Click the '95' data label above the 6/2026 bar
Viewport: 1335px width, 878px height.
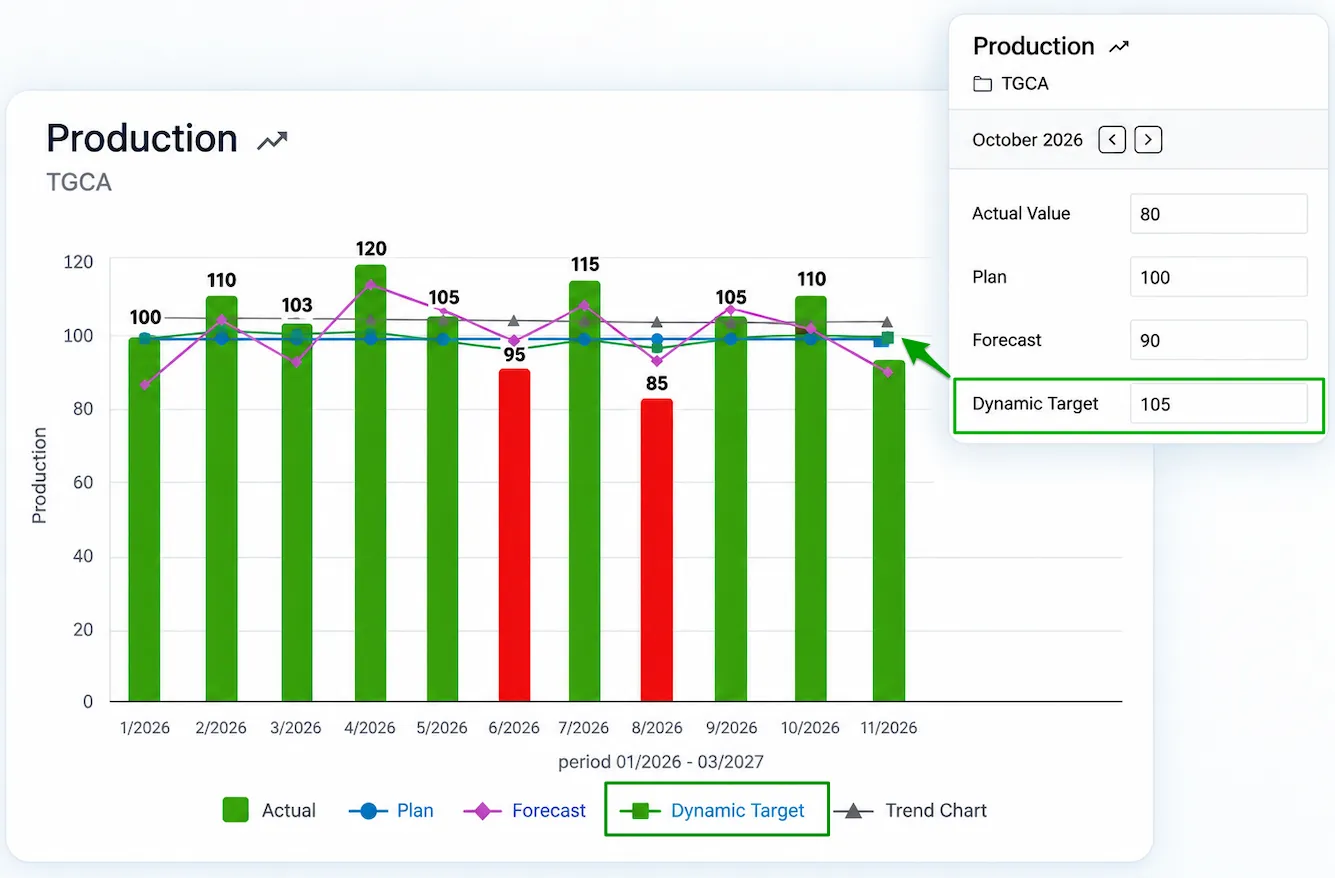514,355
